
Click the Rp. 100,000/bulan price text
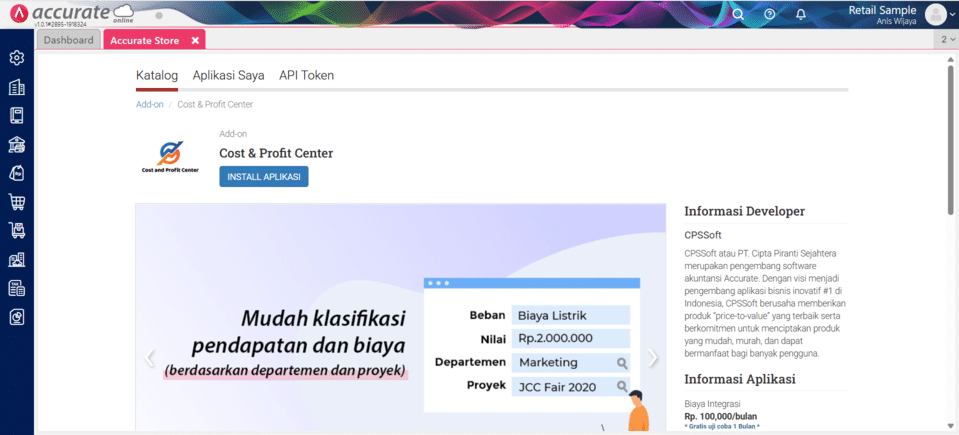[720, 417]
